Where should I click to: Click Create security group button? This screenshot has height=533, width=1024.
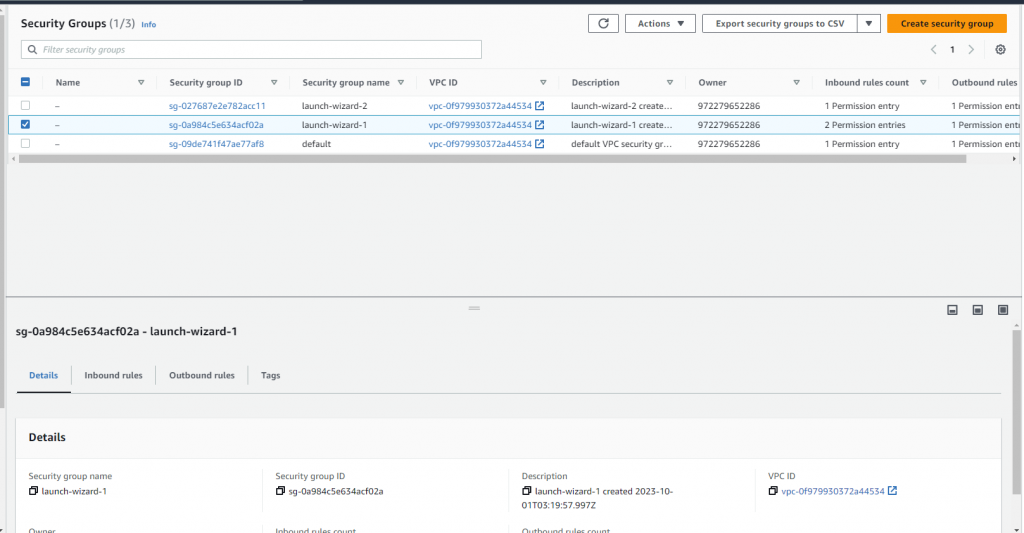pyautogui.click(x=947, y=24)
